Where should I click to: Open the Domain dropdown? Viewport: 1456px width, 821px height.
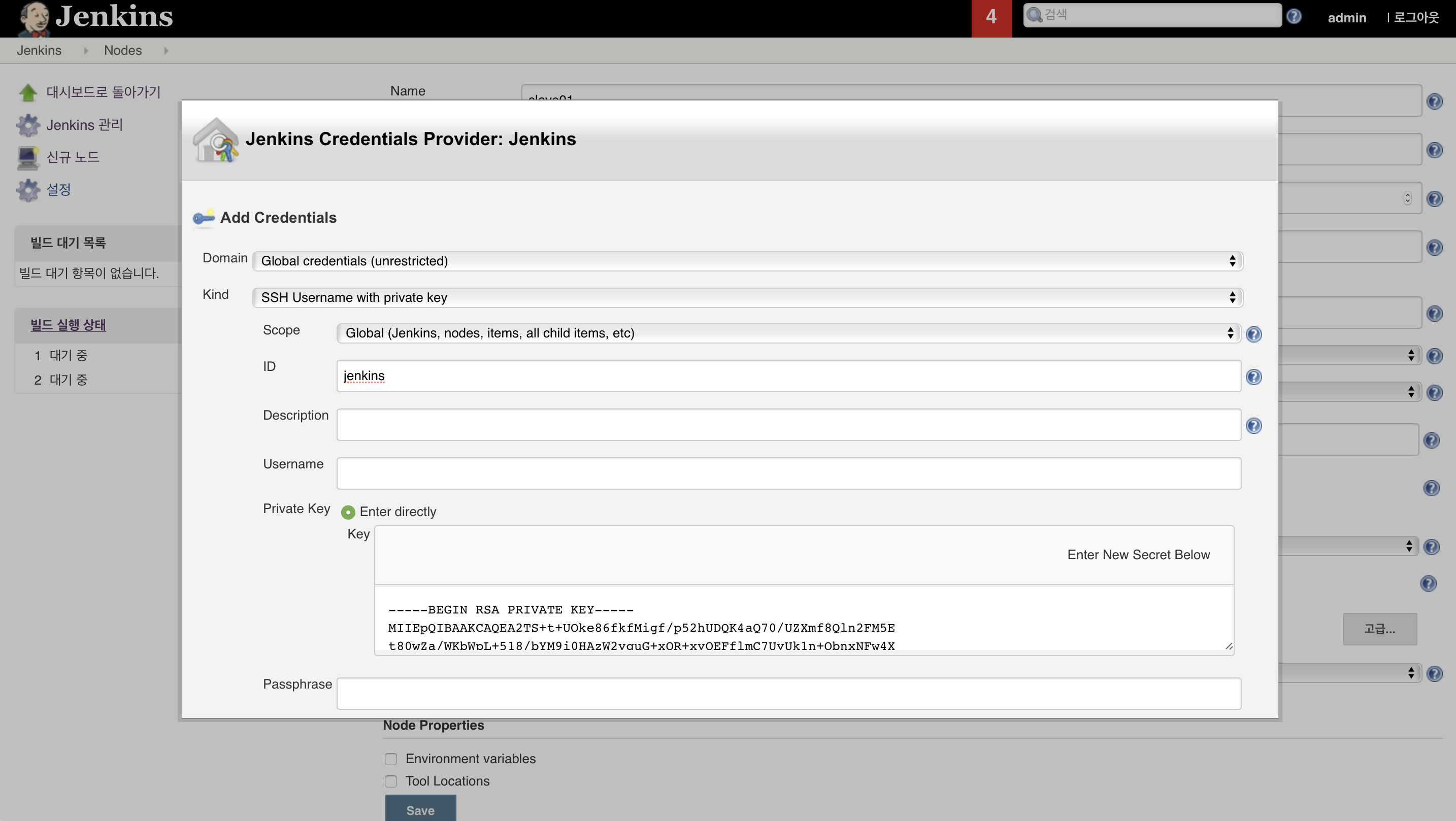(x=747, y=261)
